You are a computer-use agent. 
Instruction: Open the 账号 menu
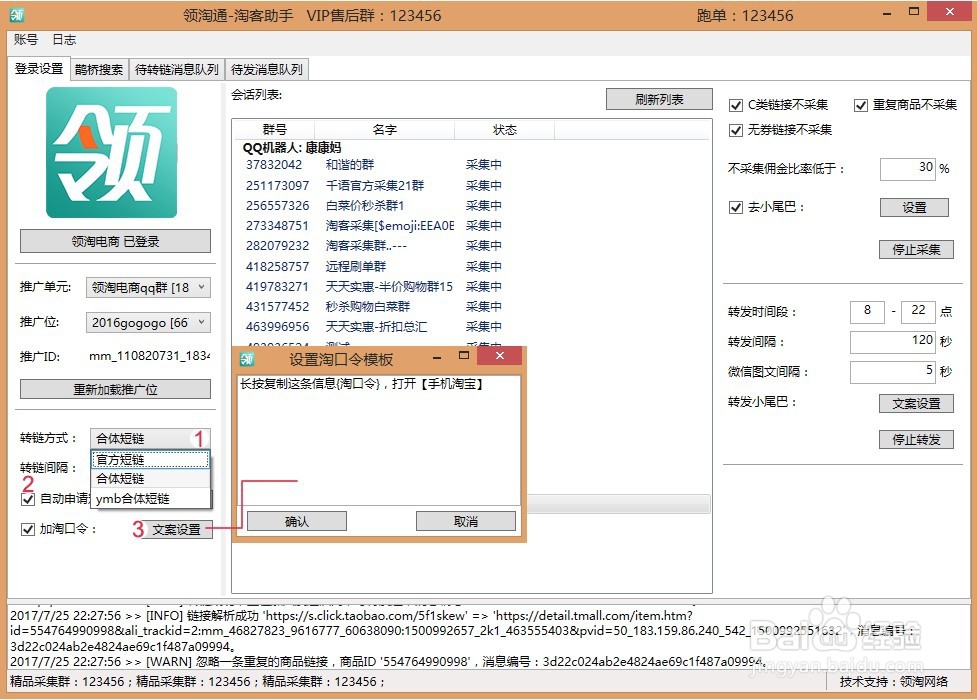(x=27, y=39)
